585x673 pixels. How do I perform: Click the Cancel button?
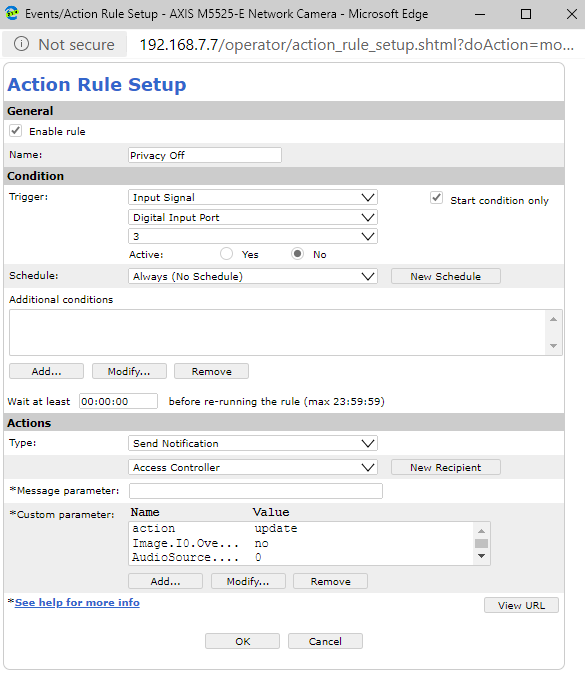click(325, 641)
